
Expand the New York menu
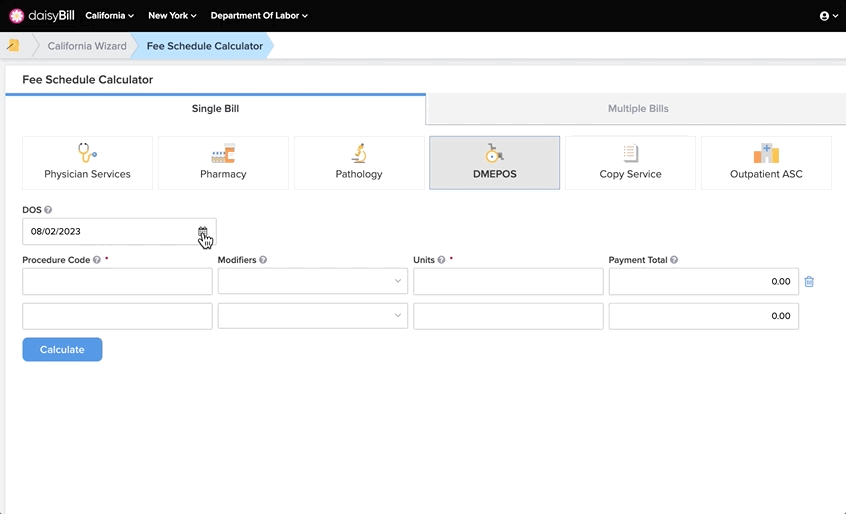(172, 16)
